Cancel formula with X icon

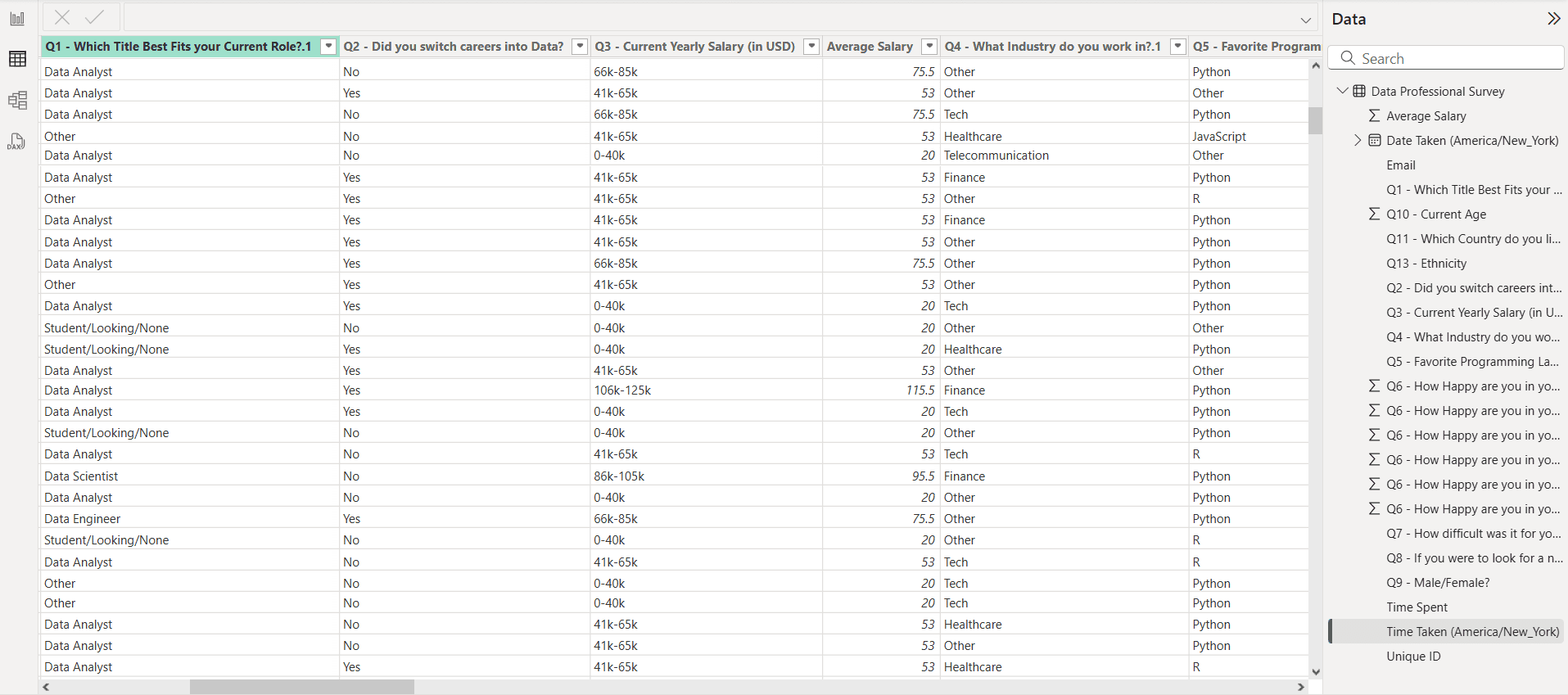click(x=62, y=17)
